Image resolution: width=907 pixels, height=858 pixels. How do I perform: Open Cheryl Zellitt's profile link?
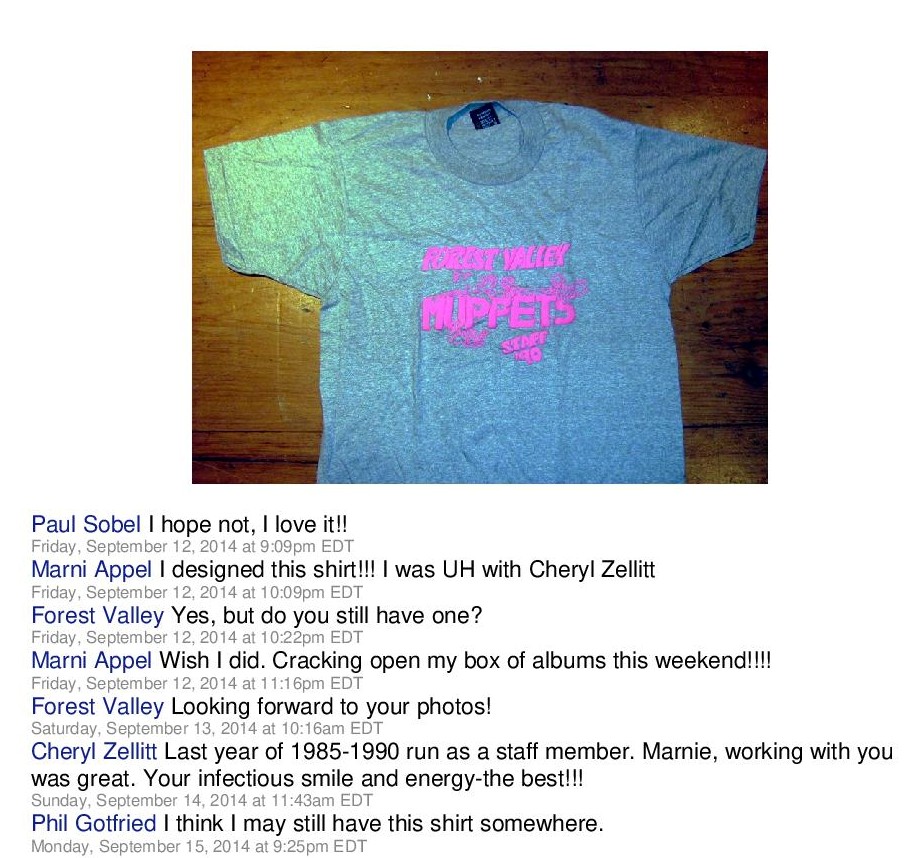[94, 752]
